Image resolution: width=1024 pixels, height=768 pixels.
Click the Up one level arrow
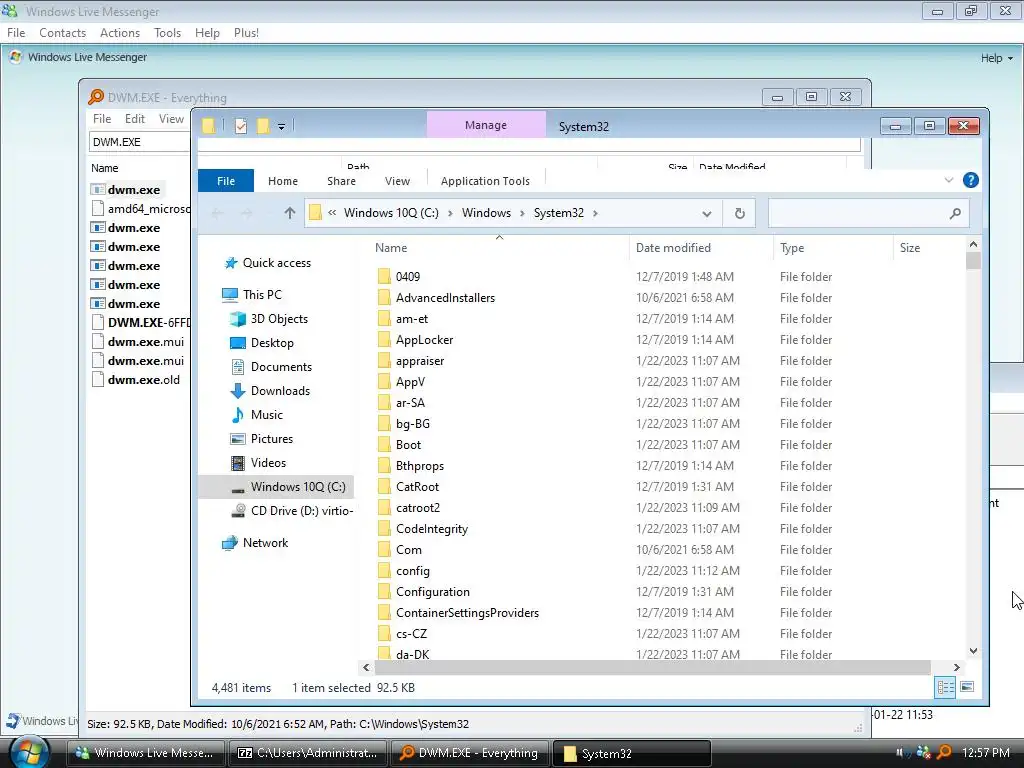coord(290,213)
